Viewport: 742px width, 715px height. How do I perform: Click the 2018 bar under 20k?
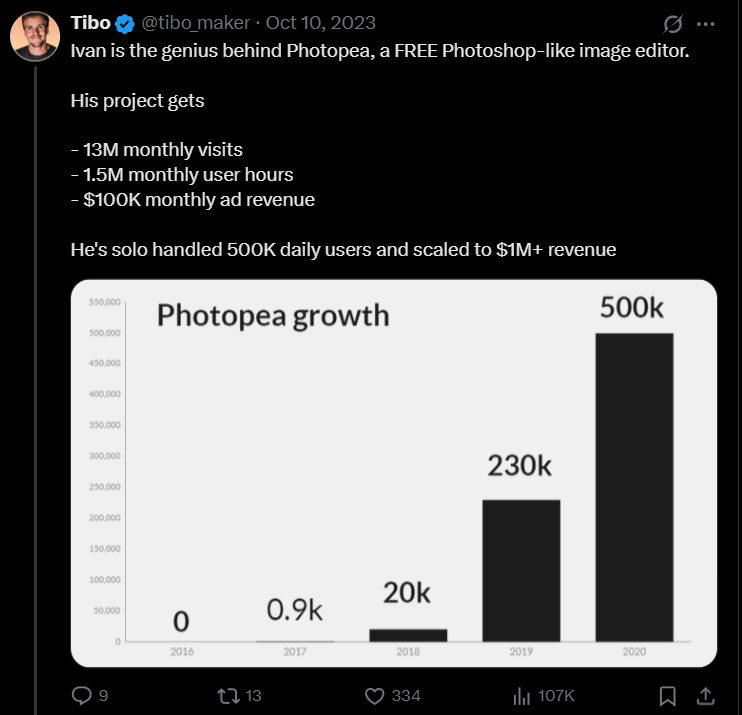[408, 635]
